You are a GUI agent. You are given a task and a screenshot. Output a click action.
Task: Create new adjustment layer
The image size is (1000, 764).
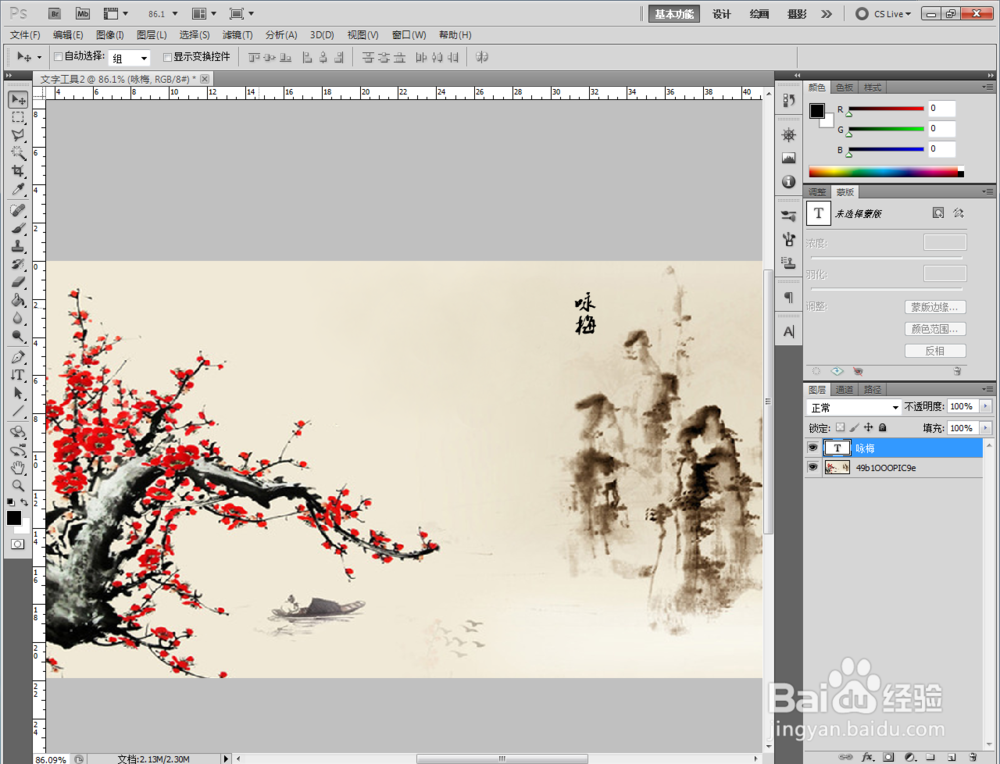(910, 757)
